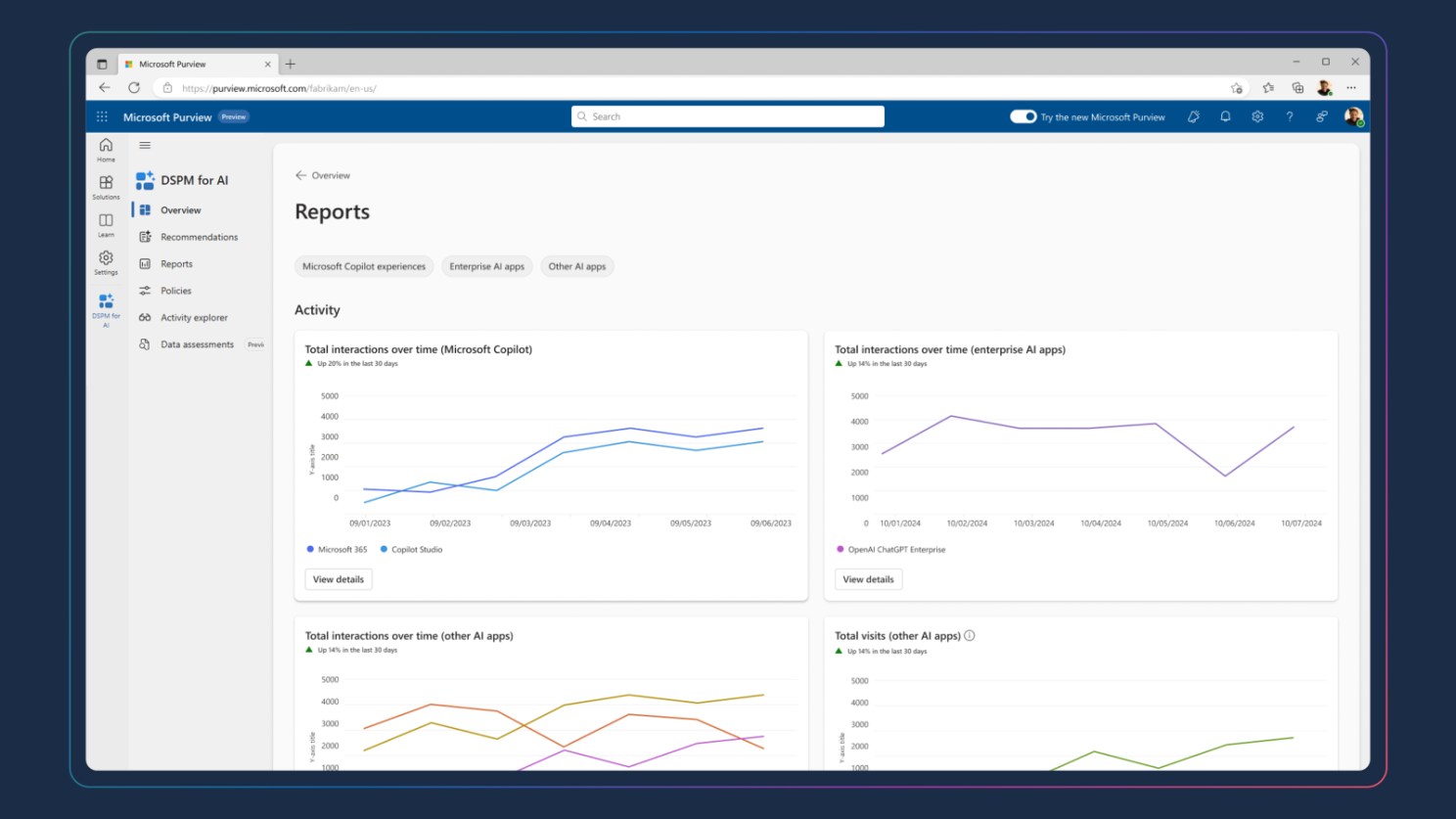Open the notifications bell icon
The height and width of the screenshot is (819, 1456).
pyautogui.click(x=1225, y=116)
